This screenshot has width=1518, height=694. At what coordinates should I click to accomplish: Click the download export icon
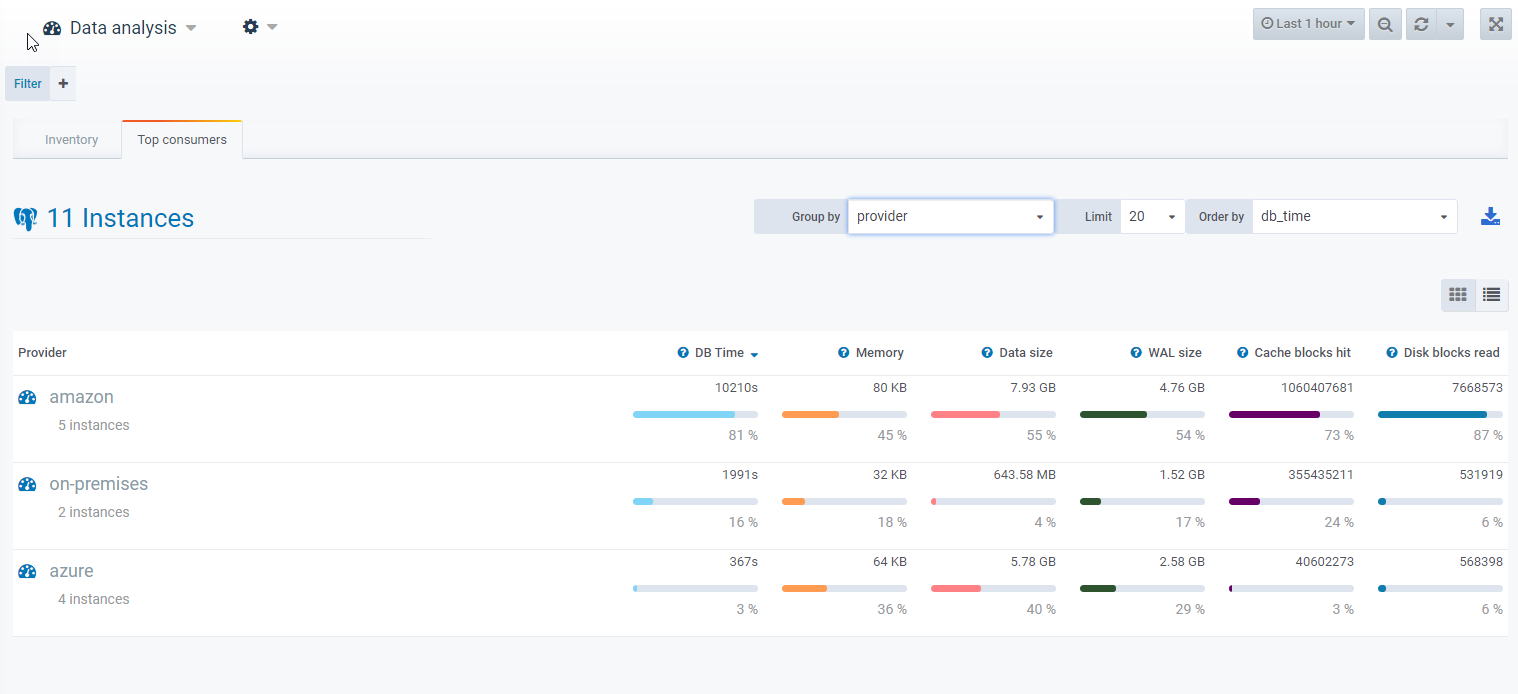coord(1490,217)
